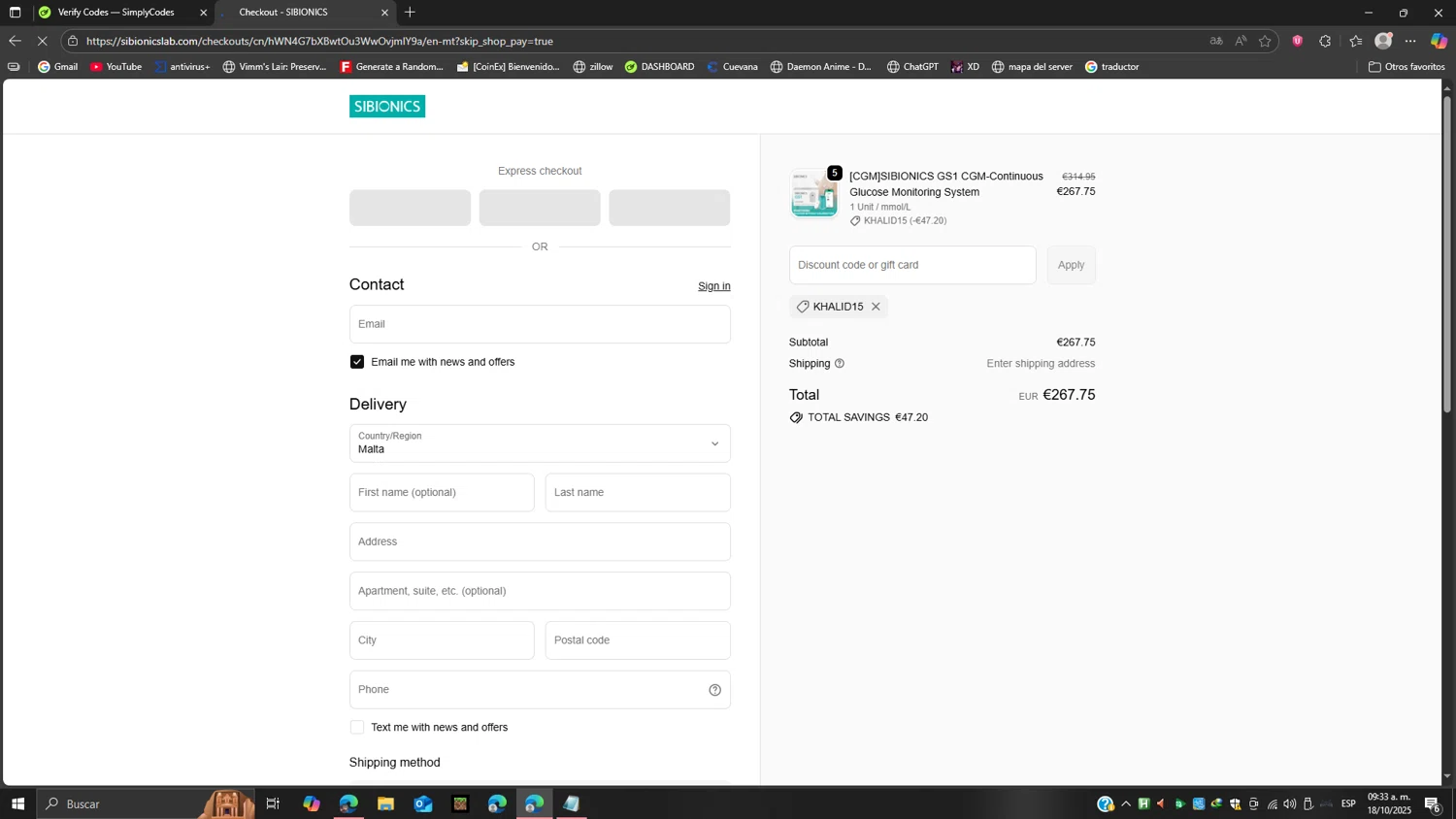
Task: Open Wi-Fi network settings in tray
Action: [x=1272, y=803]
